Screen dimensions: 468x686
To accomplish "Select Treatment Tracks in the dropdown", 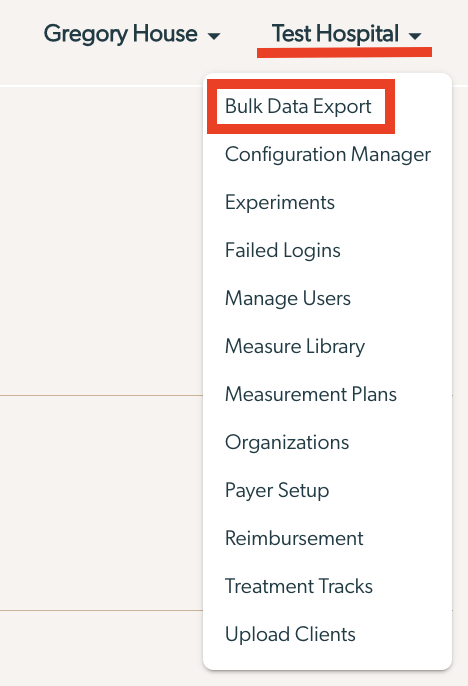I will 299,586.
